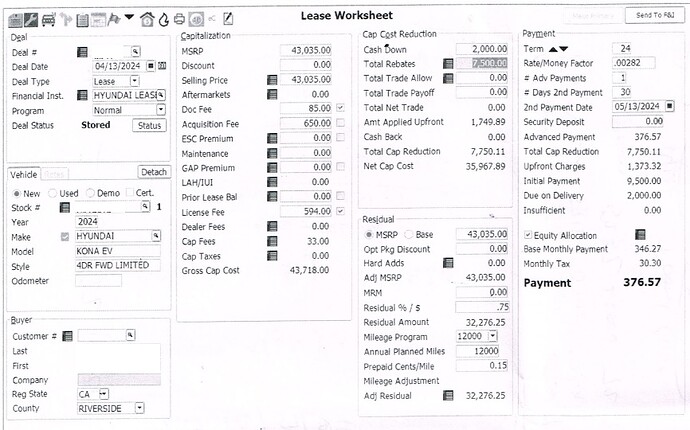Open the County dropdown showing RIVERSIDE
Image resolution: width=690 pixels, height=430 pixels.
coord(138,408)
